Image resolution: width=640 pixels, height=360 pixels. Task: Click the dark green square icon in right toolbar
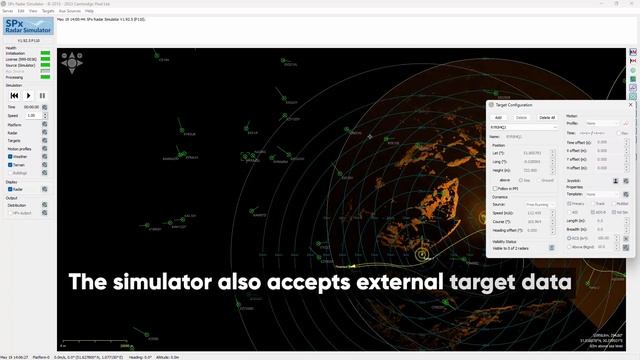click(x=633, y=79)
